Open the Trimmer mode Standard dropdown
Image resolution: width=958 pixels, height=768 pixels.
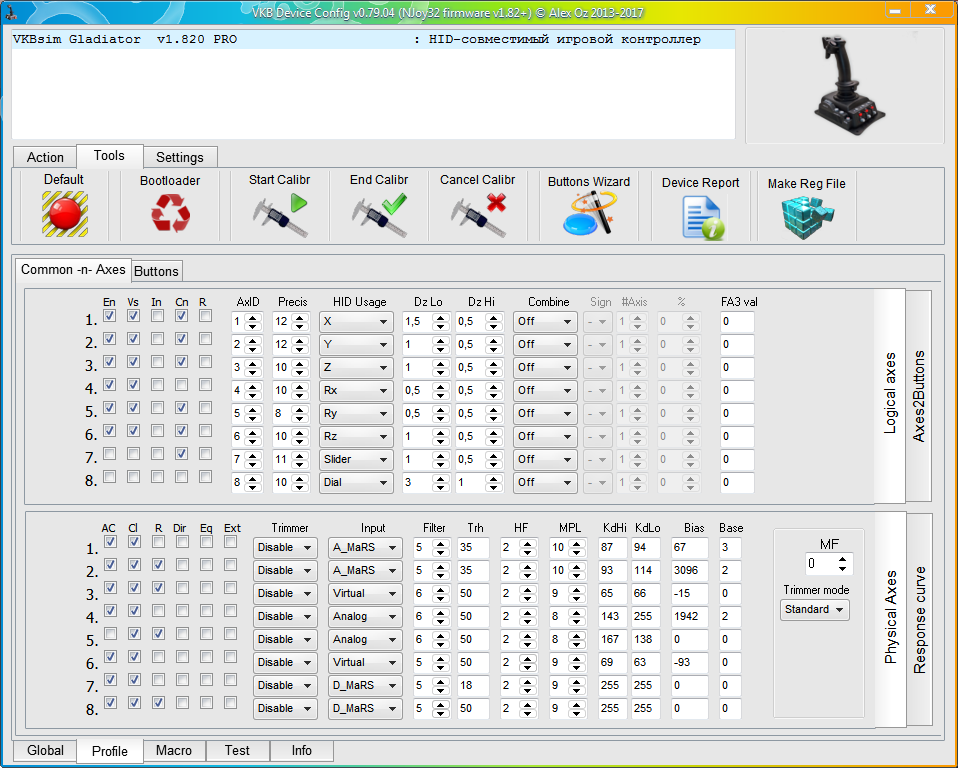pyautogui.click(x=814, y=610)
